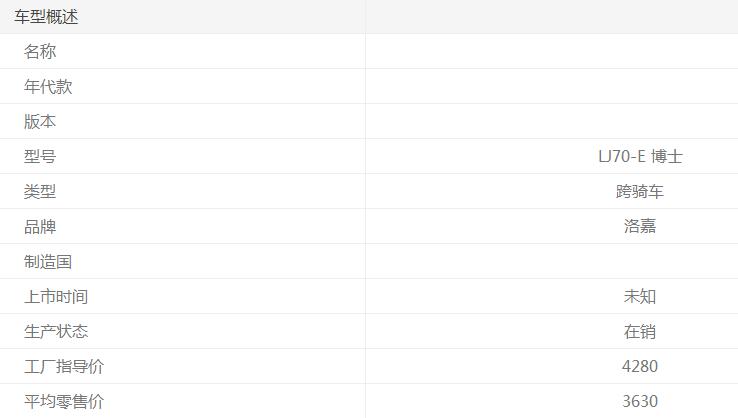Image resolution: width=738 pixels, height=418 pixels.
Task: Select the 跨骑车 type value
Action: click(x=640, y=192)
